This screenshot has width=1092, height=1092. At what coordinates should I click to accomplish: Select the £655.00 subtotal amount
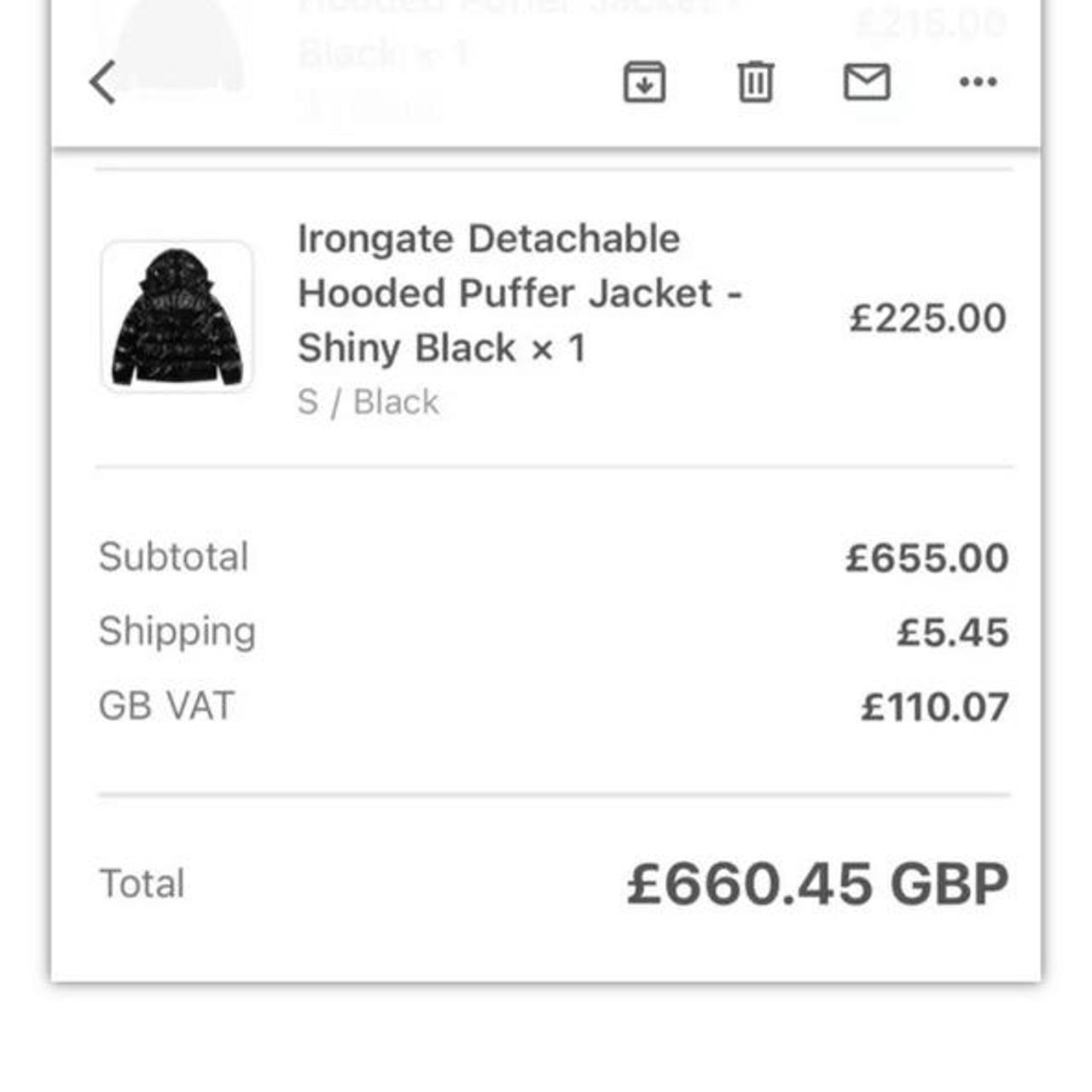[x=927, y=558]
